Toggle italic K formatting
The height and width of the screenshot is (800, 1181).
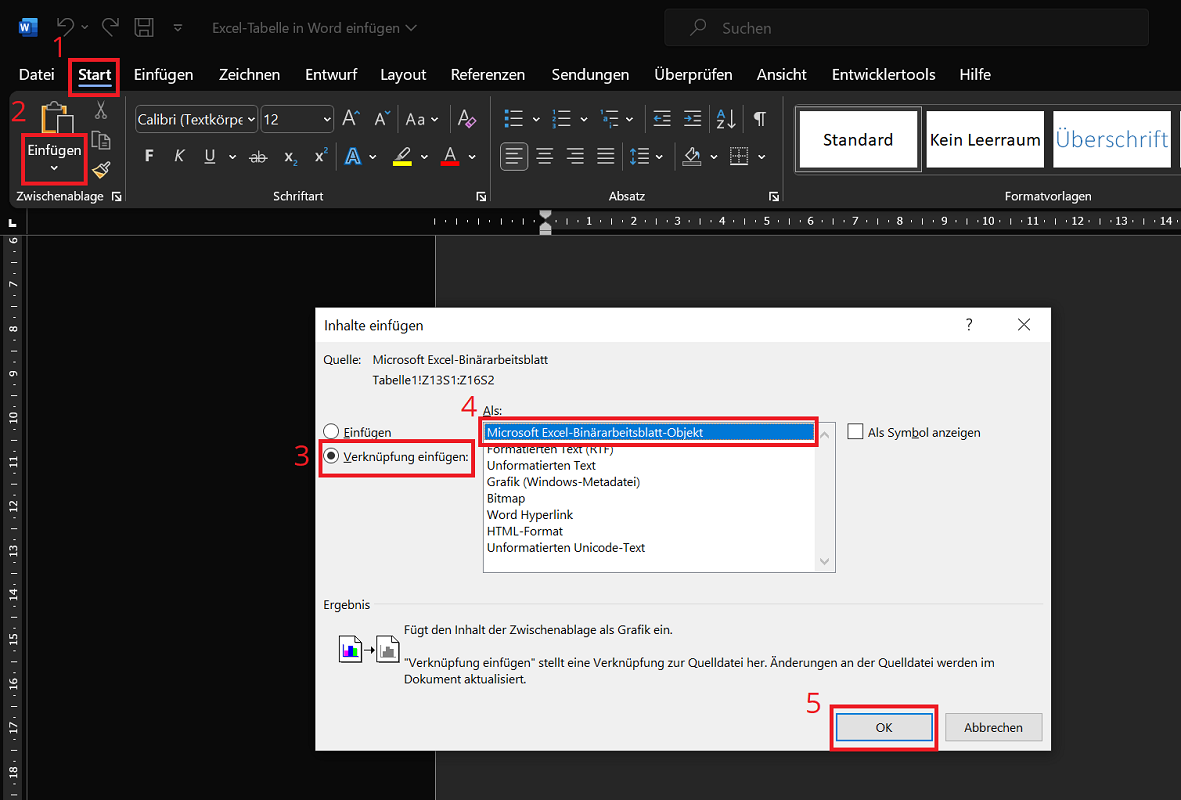coord(179,156)
